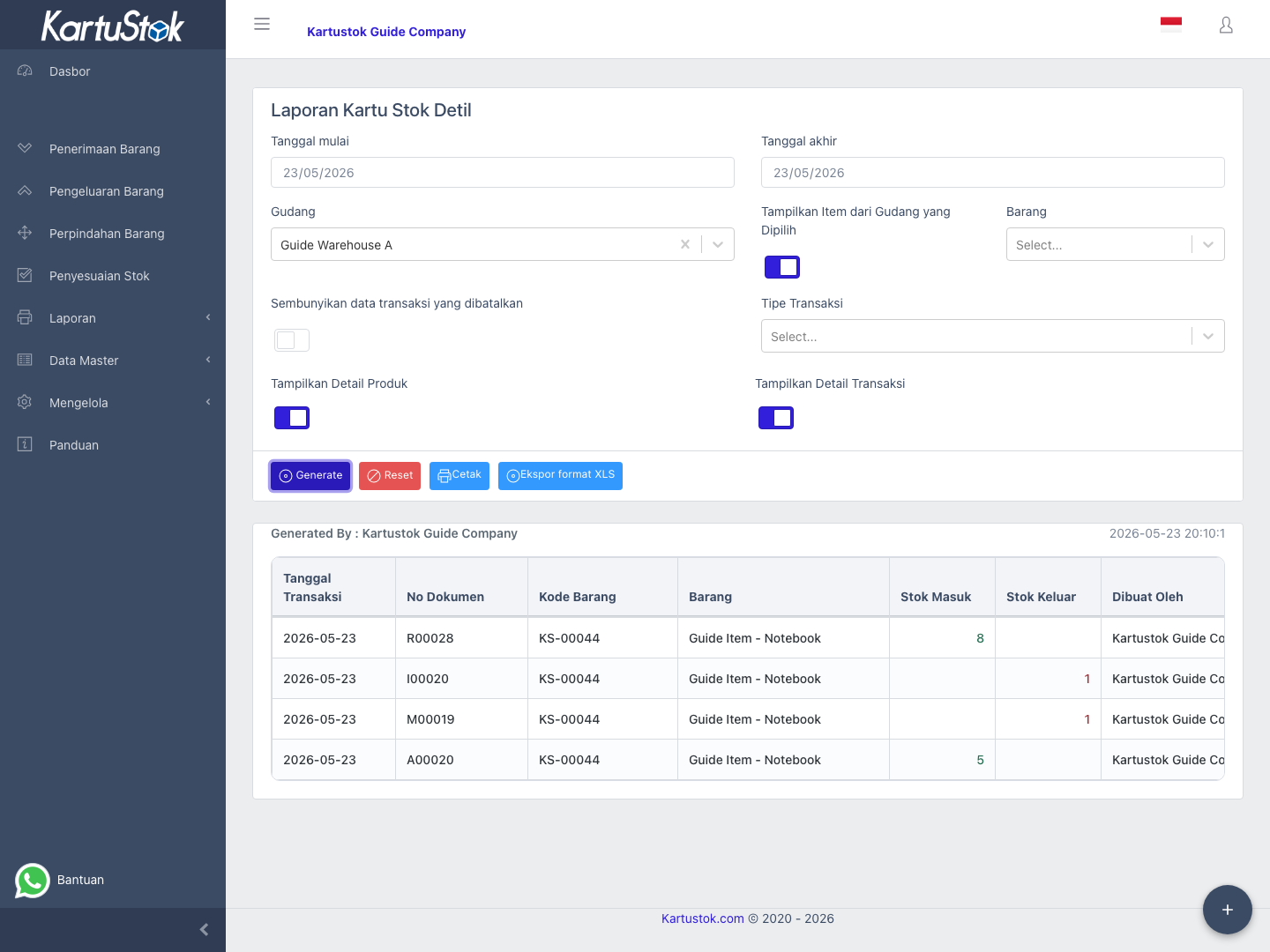Select document number M00019 cell
1270x952 pixels.
click(x=461, y=719)
